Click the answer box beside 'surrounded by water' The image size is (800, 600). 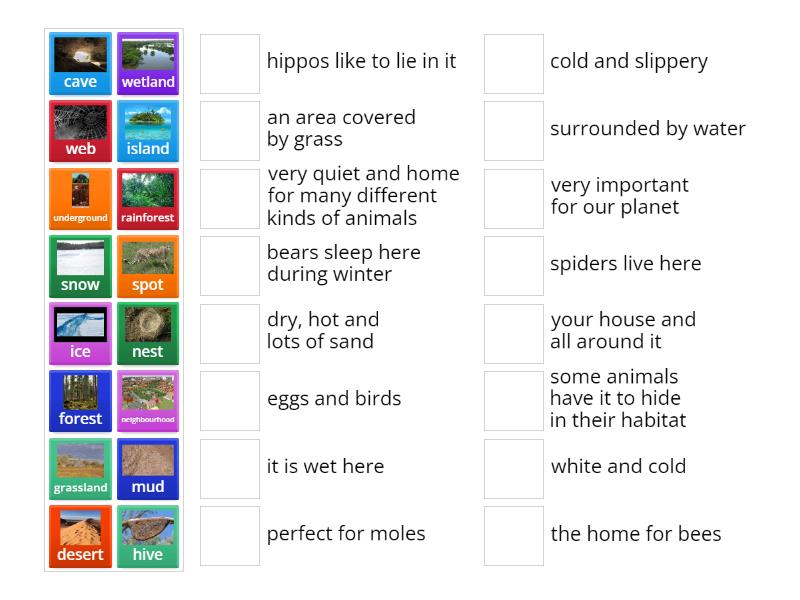pyautogui.click(x=513, y=130)
